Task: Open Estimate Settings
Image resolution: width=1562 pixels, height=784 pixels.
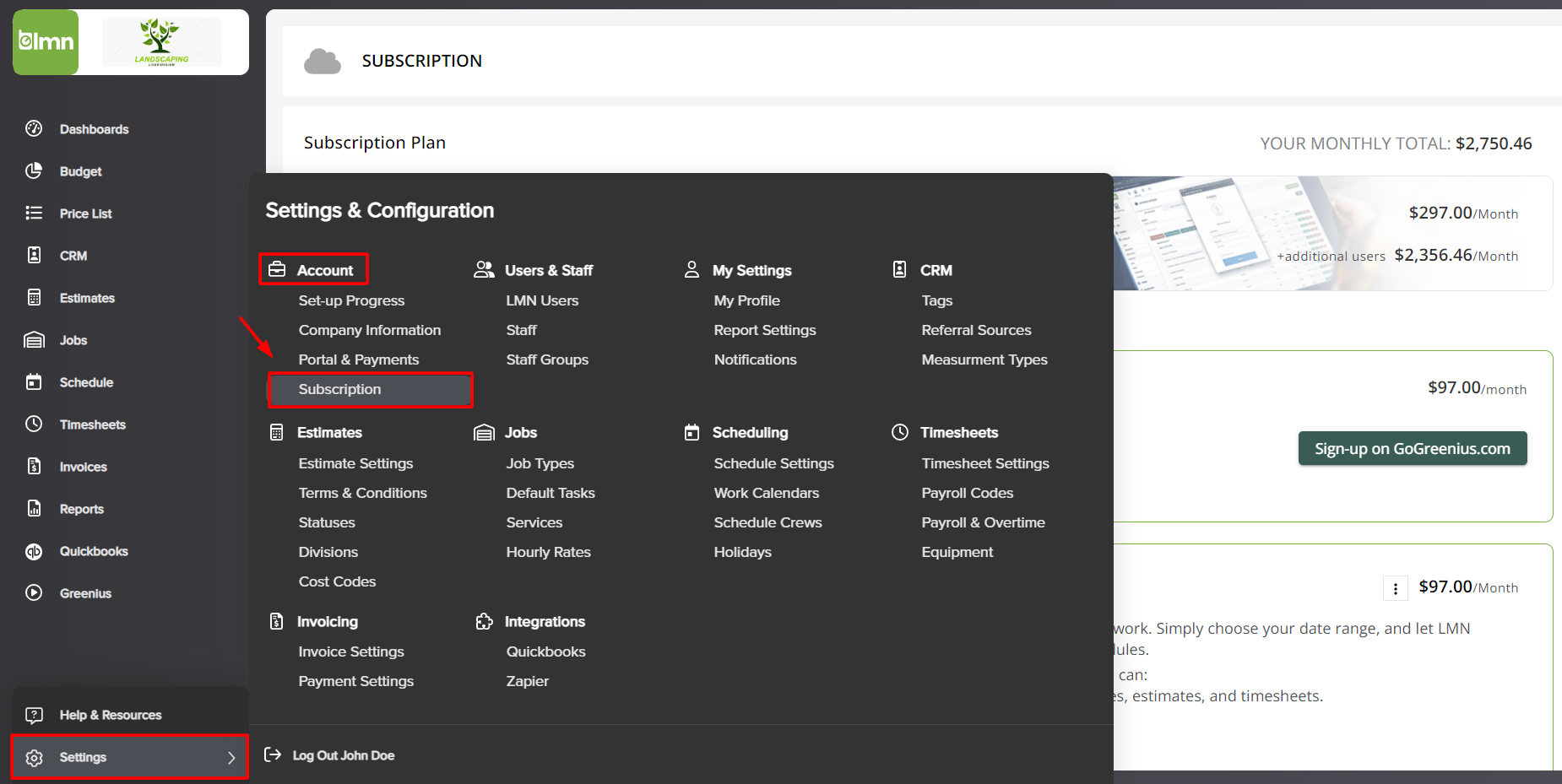Action: (355, 463)
